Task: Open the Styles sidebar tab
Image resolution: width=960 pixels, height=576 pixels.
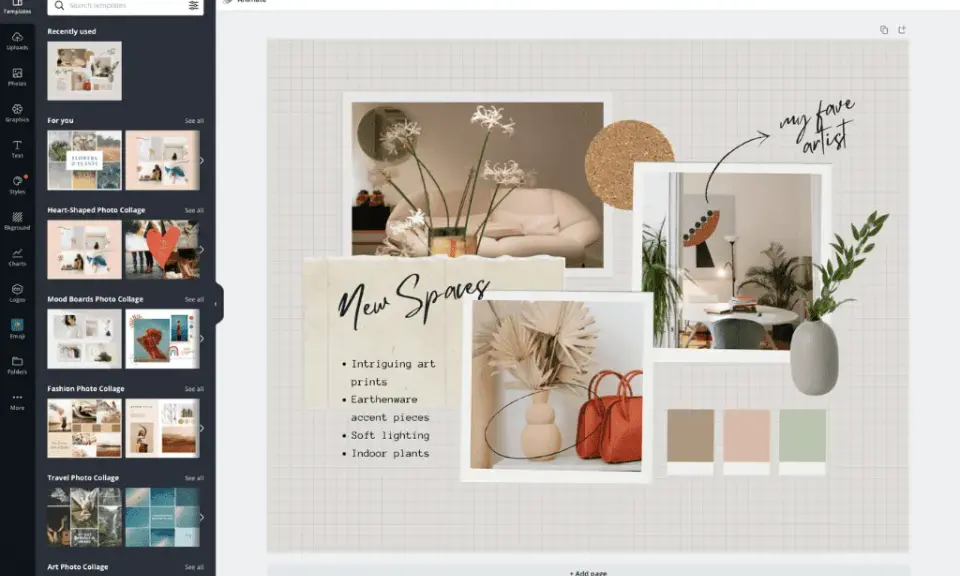Action: pyautogui.click(x=17, y=185)
